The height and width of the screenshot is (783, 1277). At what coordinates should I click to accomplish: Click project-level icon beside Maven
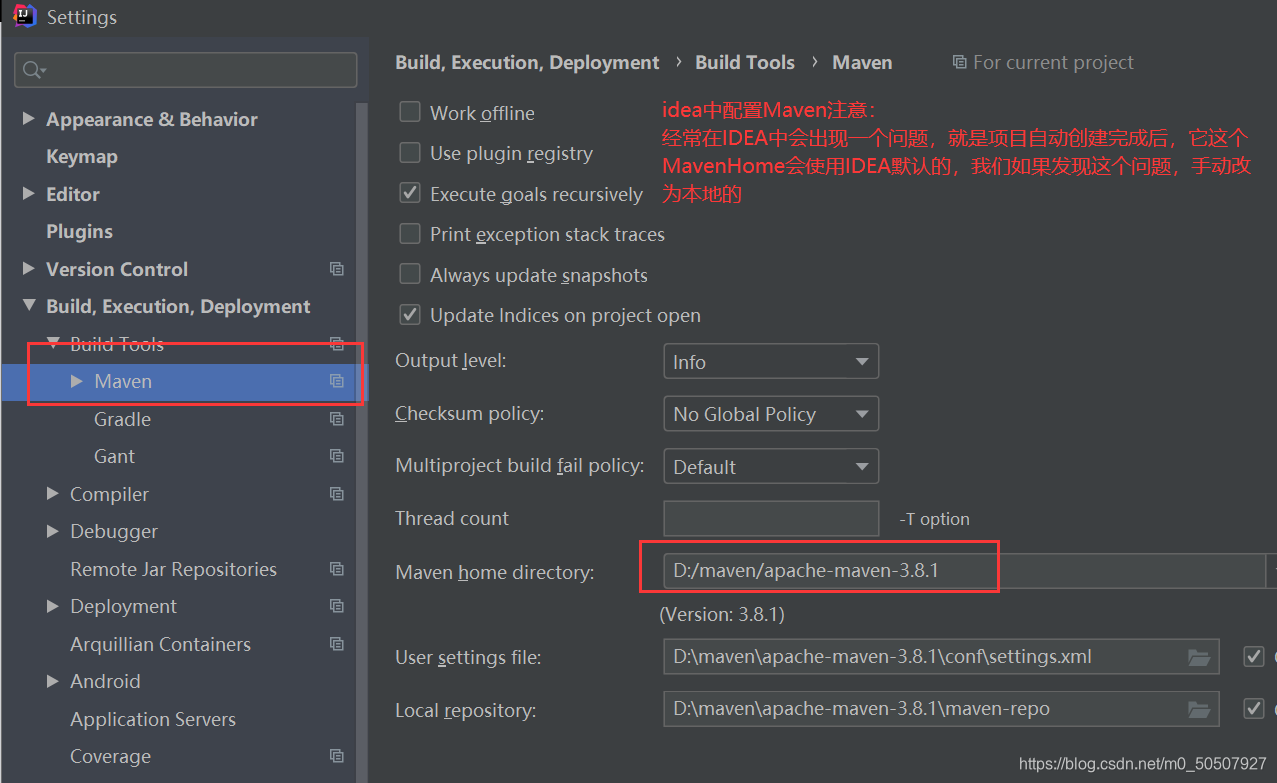(337, 381)
